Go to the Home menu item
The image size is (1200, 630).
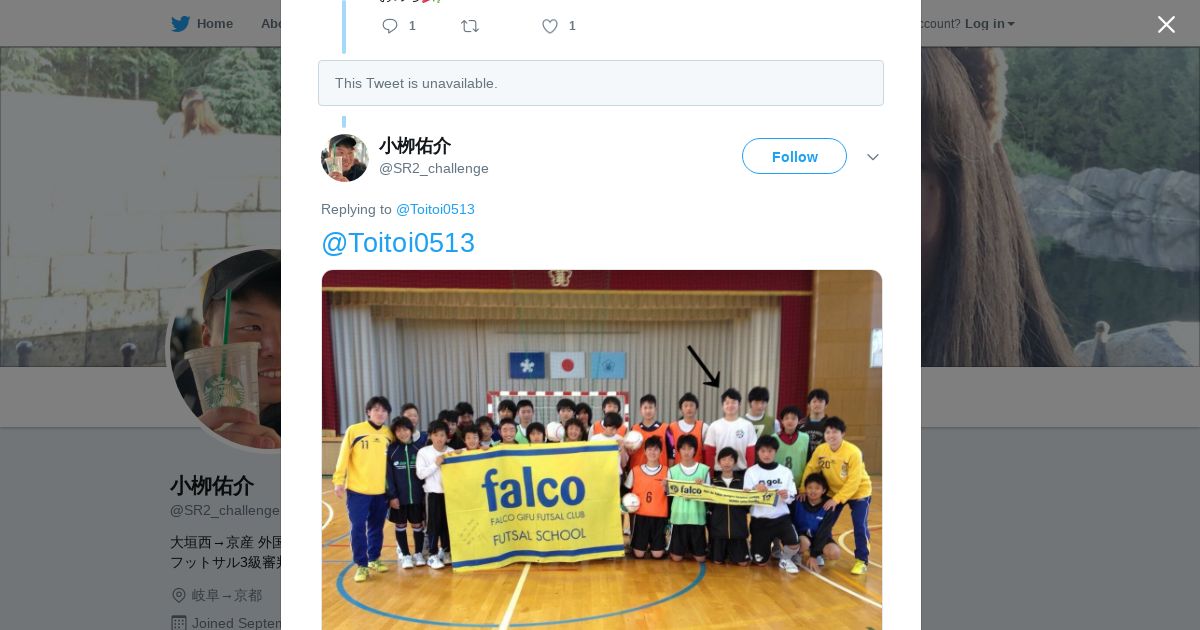[x=202, y=23]
